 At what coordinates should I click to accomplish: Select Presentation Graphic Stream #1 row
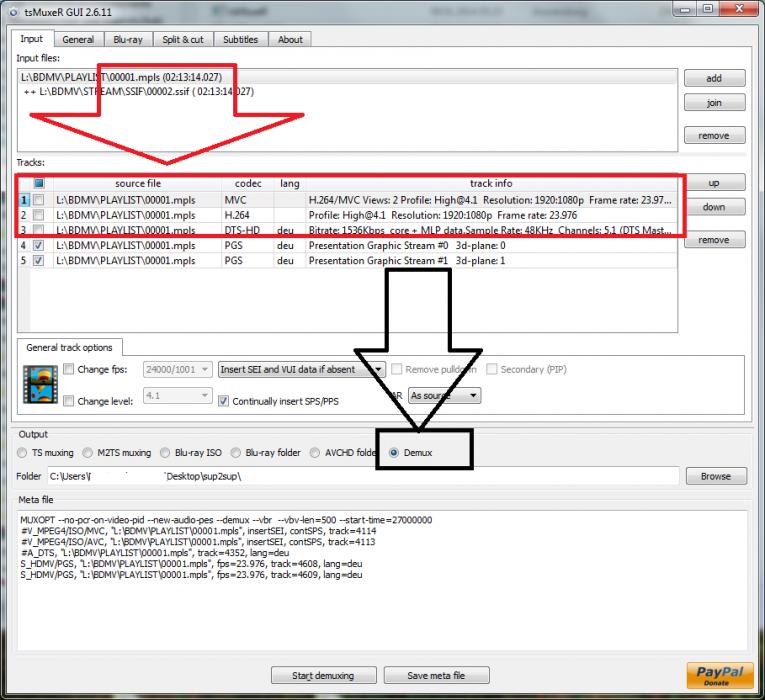pyautogui.click(x=348, y=260)
